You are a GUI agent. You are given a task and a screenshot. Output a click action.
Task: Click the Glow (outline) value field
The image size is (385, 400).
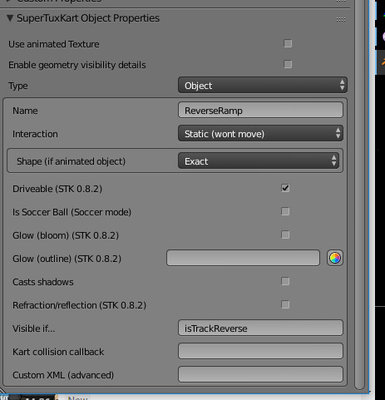[243, 258]
